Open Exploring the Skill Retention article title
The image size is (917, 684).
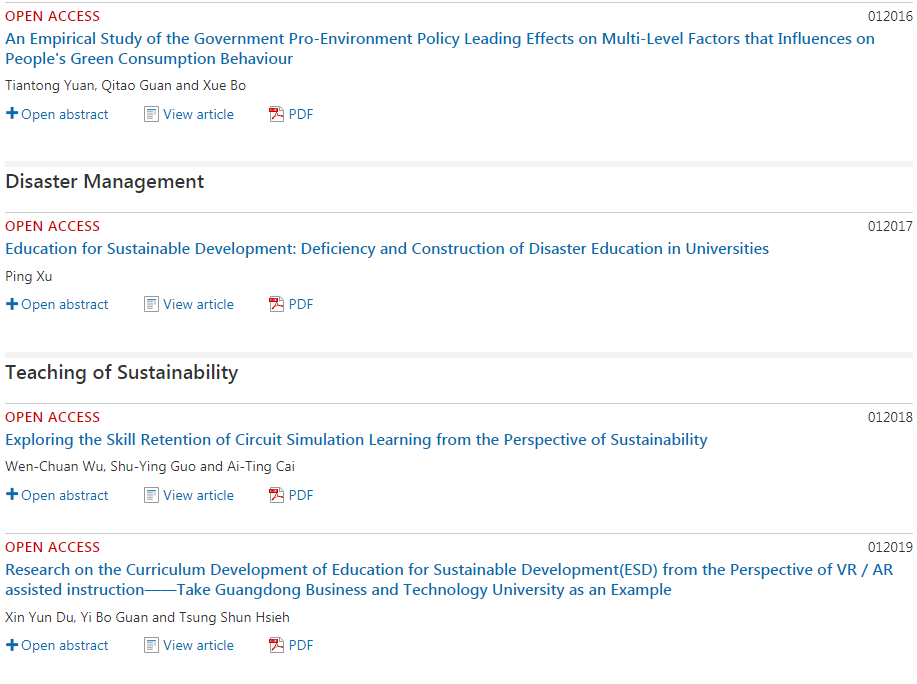click(x=356, y=440)
